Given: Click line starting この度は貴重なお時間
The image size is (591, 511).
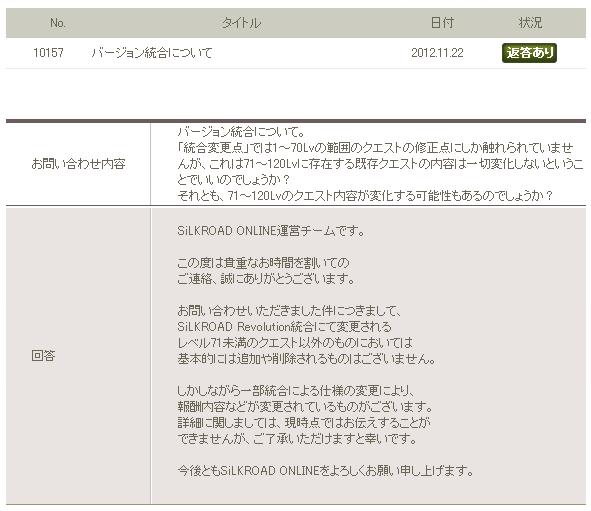Looking at the screenshot, I should click(x=263, y=263).
